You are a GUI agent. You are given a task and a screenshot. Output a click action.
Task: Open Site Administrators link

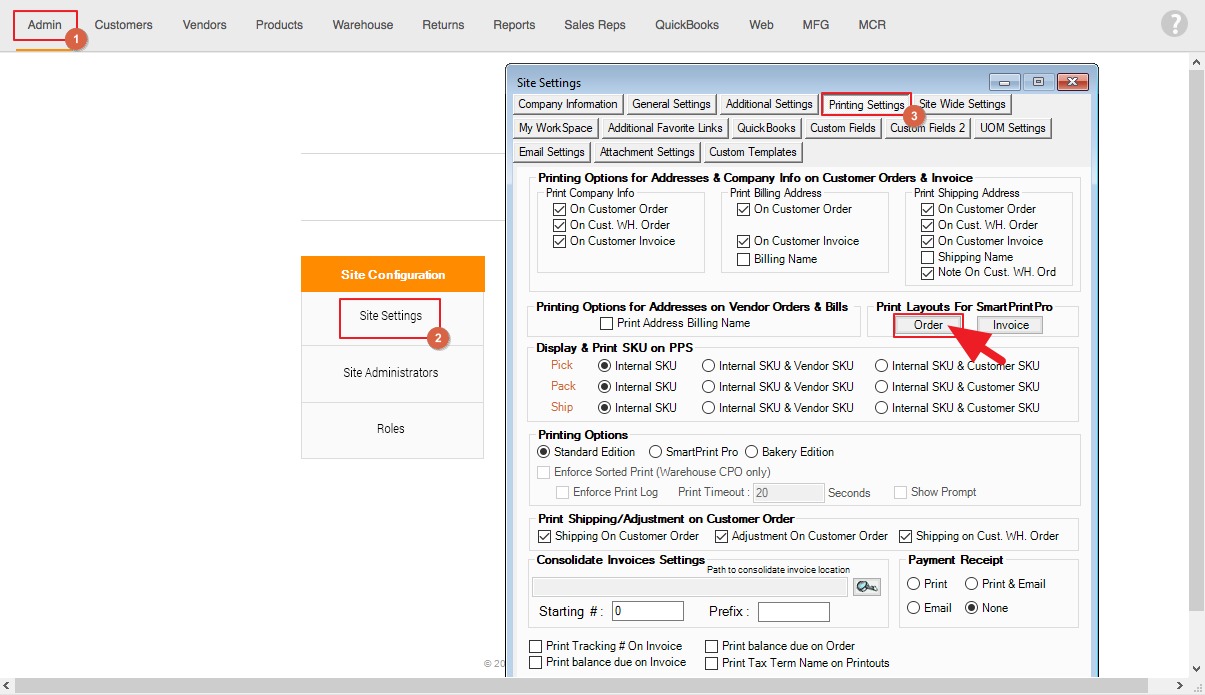pos(390,373)
